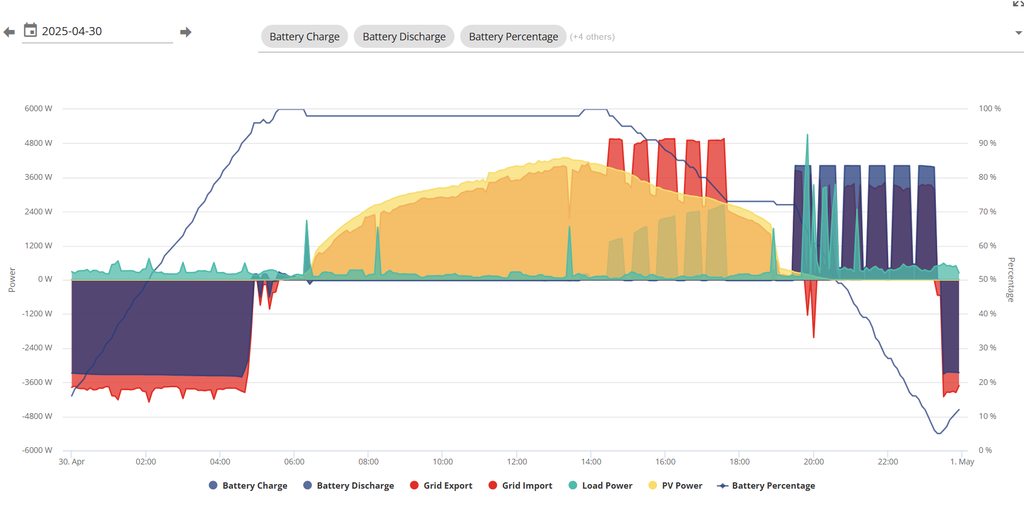Image resolution: width=1024 pixels, height=510 pixels.
Task: Go to the previous day with left arrow
Action: (9, 32)
